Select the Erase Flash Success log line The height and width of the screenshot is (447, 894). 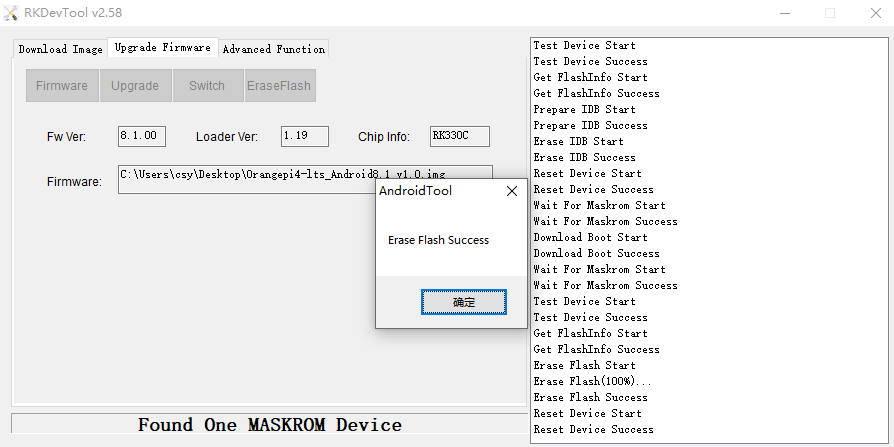click(x=590, y=397)
